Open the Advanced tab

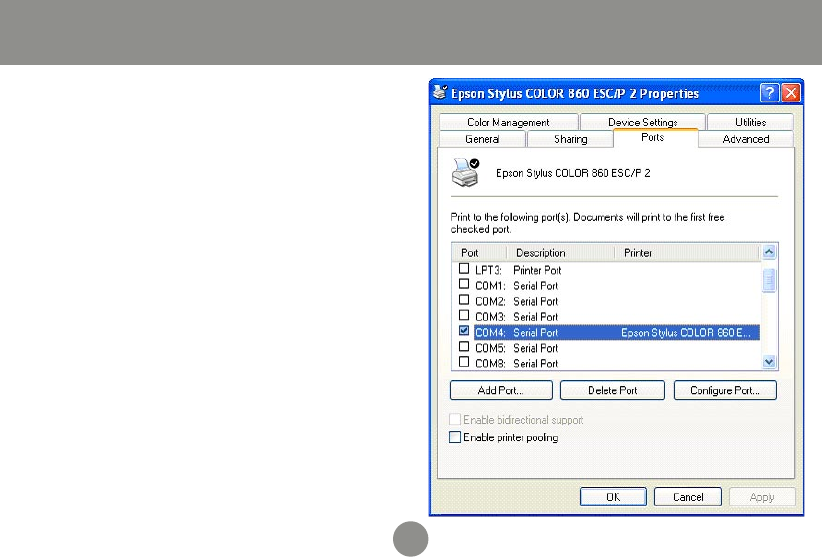click(745, 139)
